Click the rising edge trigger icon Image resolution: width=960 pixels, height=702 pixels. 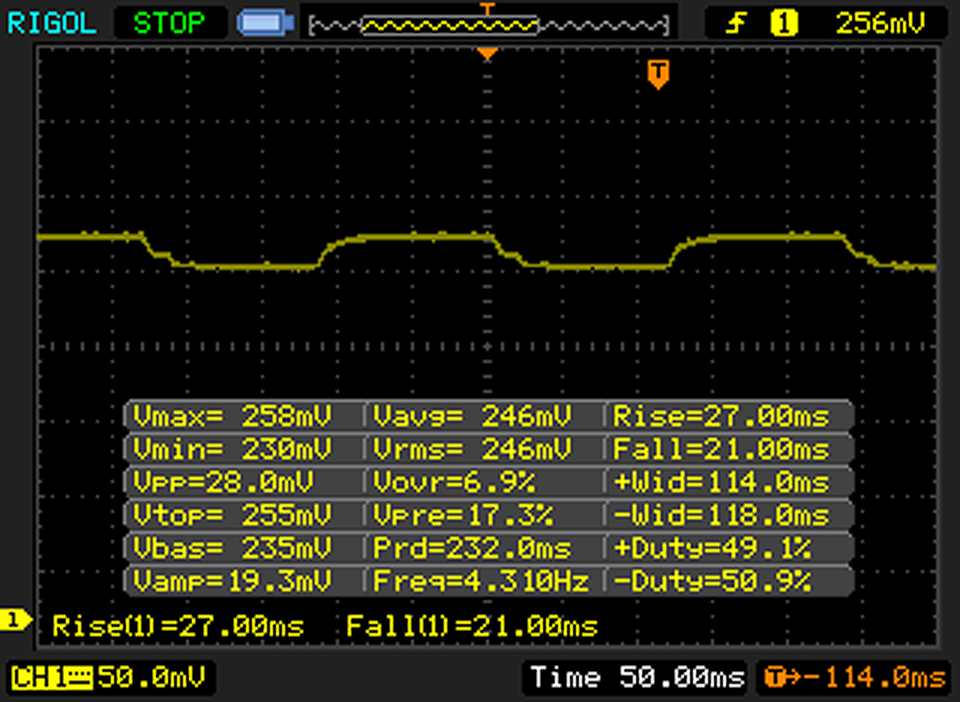pos(736,23)
